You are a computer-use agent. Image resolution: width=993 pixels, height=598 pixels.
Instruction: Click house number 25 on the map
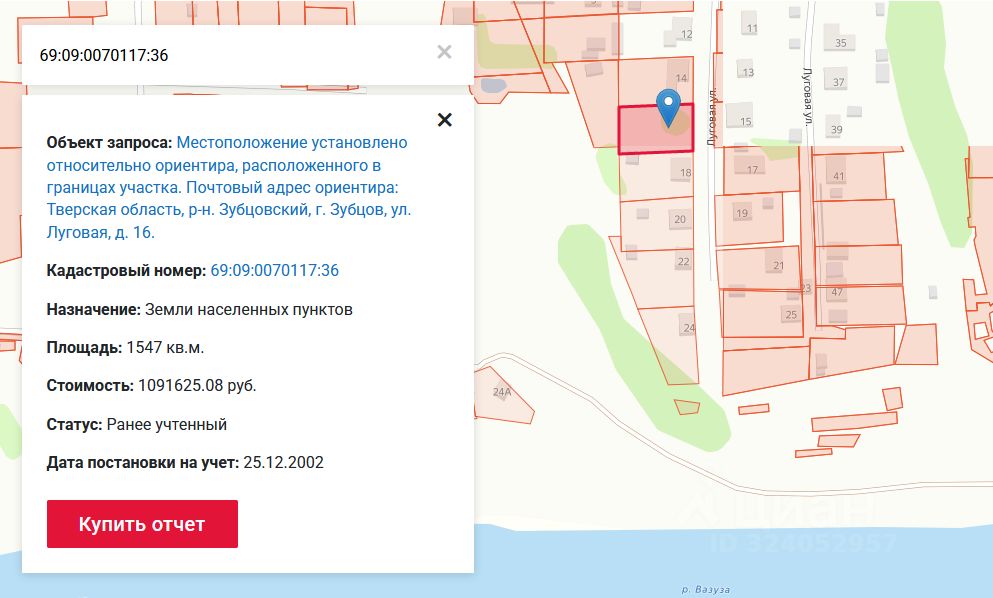[x=791, y=315]
